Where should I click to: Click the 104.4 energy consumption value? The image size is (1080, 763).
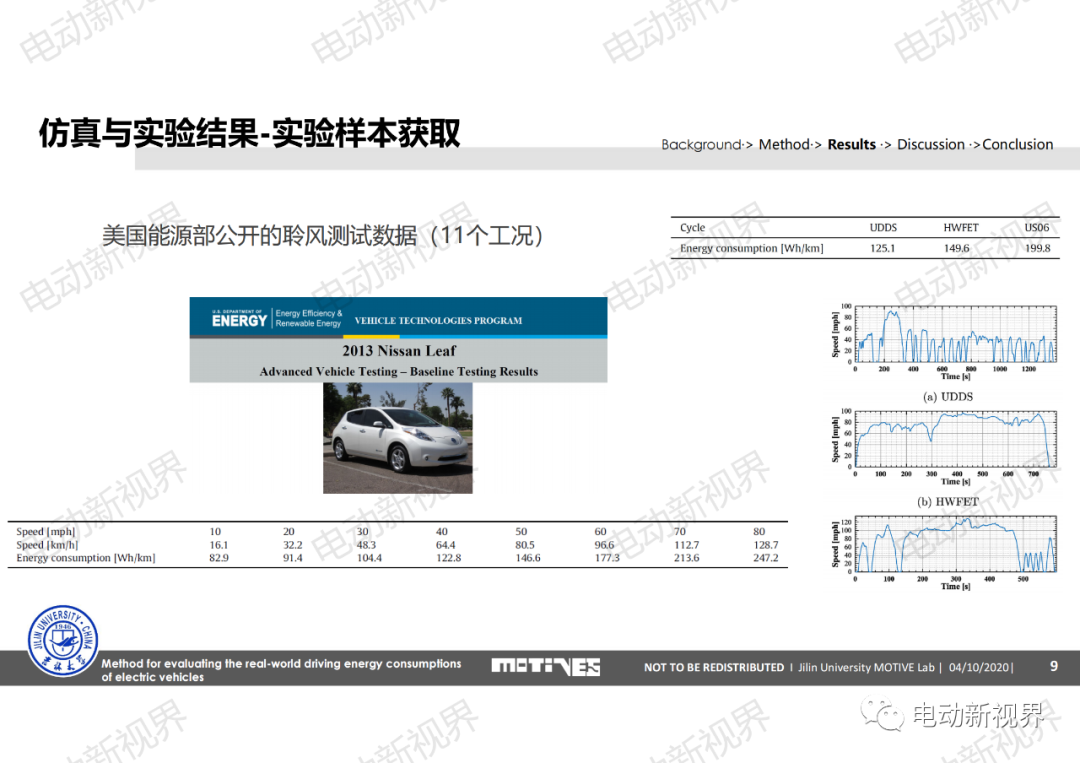tap(369, 558)
